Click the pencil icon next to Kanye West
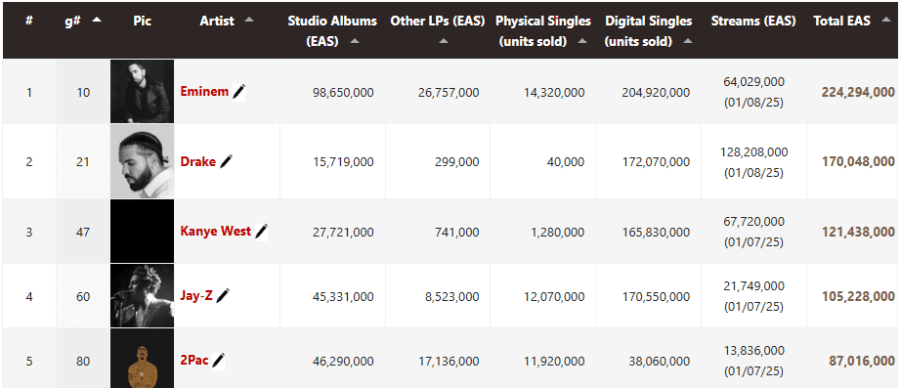Image resolution: width=900 pixels, height=388 pixels. (x=262, y=232)
